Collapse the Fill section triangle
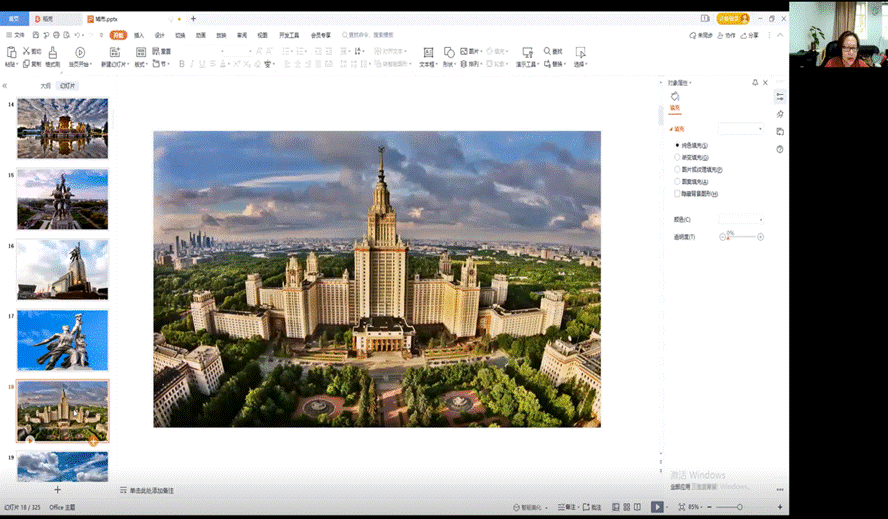The image size is (888, 519). (671, 129)
